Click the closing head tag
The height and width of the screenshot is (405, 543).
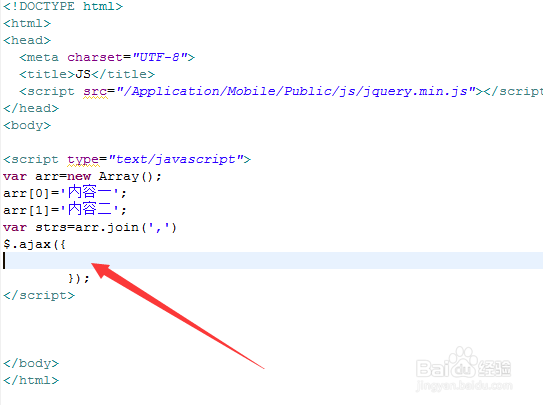click(31, 108)
